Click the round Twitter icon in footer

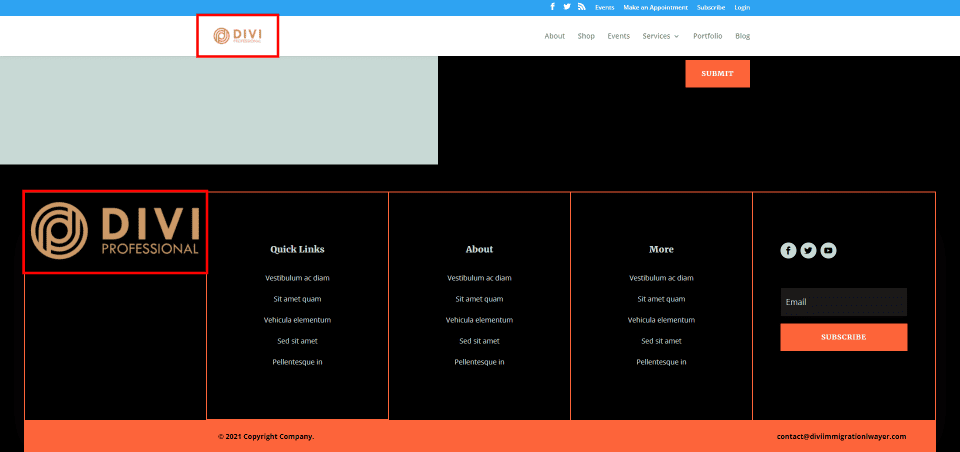[x=808, y=251]
